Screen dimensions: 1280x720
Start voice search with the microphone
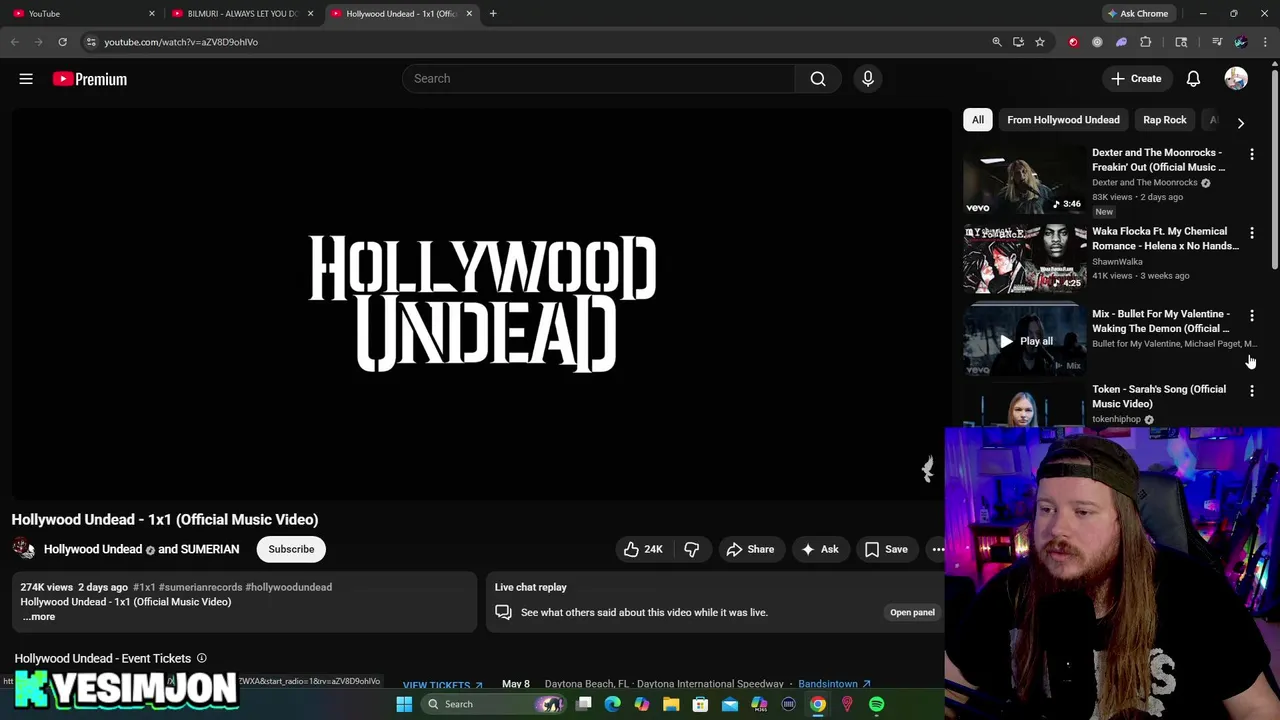pyautogui.click(x=868, y=79)
